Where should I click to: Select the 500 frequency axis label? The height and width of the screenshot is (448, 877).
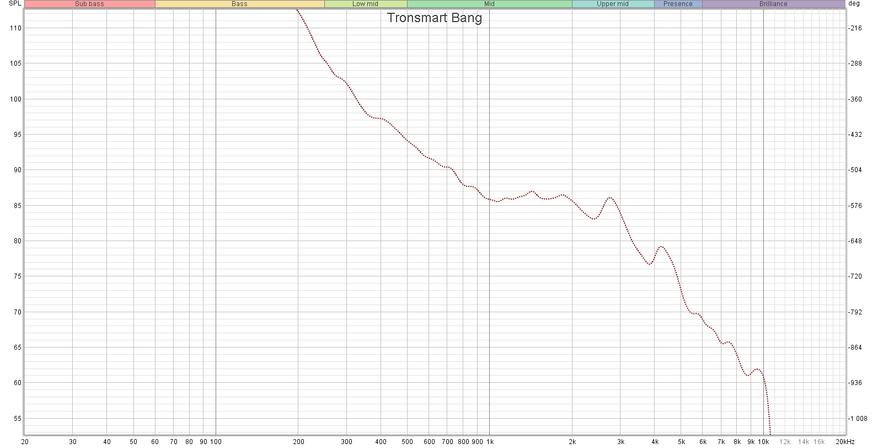(x=407, y=442)
